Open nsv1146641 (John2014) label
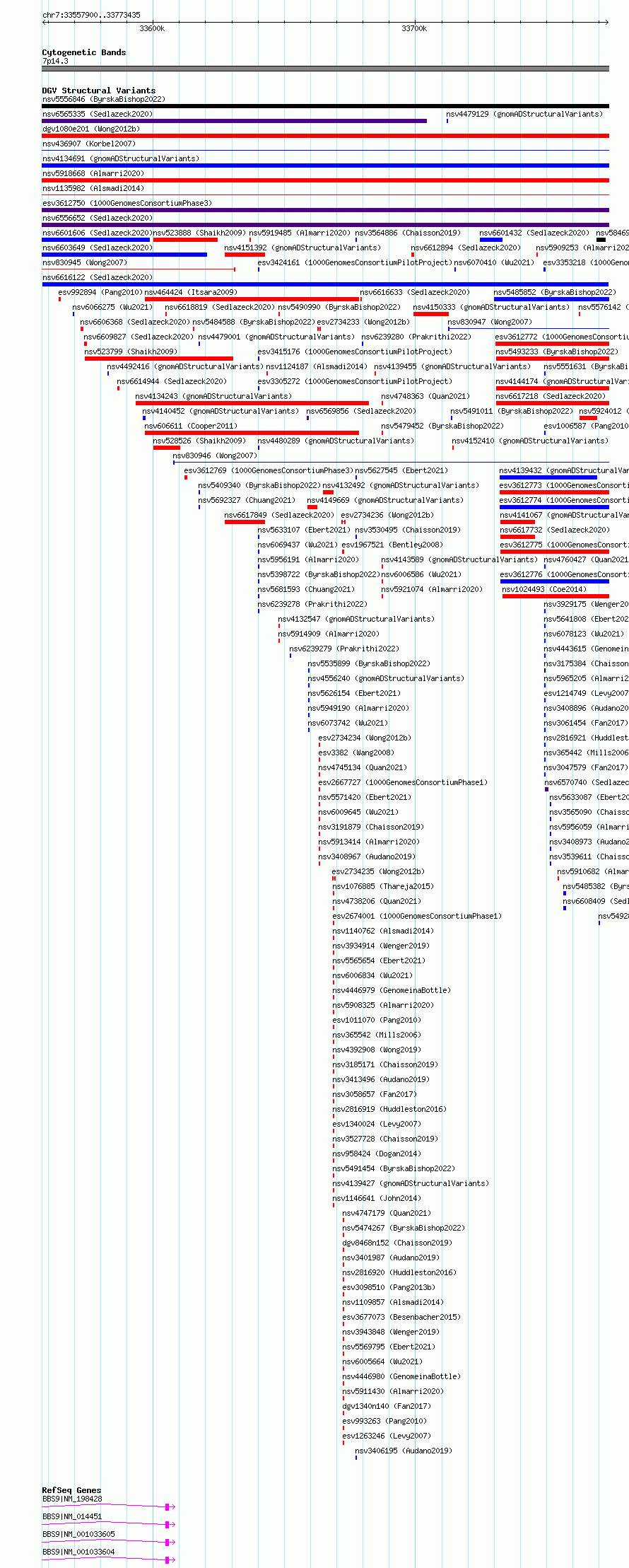Screen dimensions: 629x1568 377,1199
